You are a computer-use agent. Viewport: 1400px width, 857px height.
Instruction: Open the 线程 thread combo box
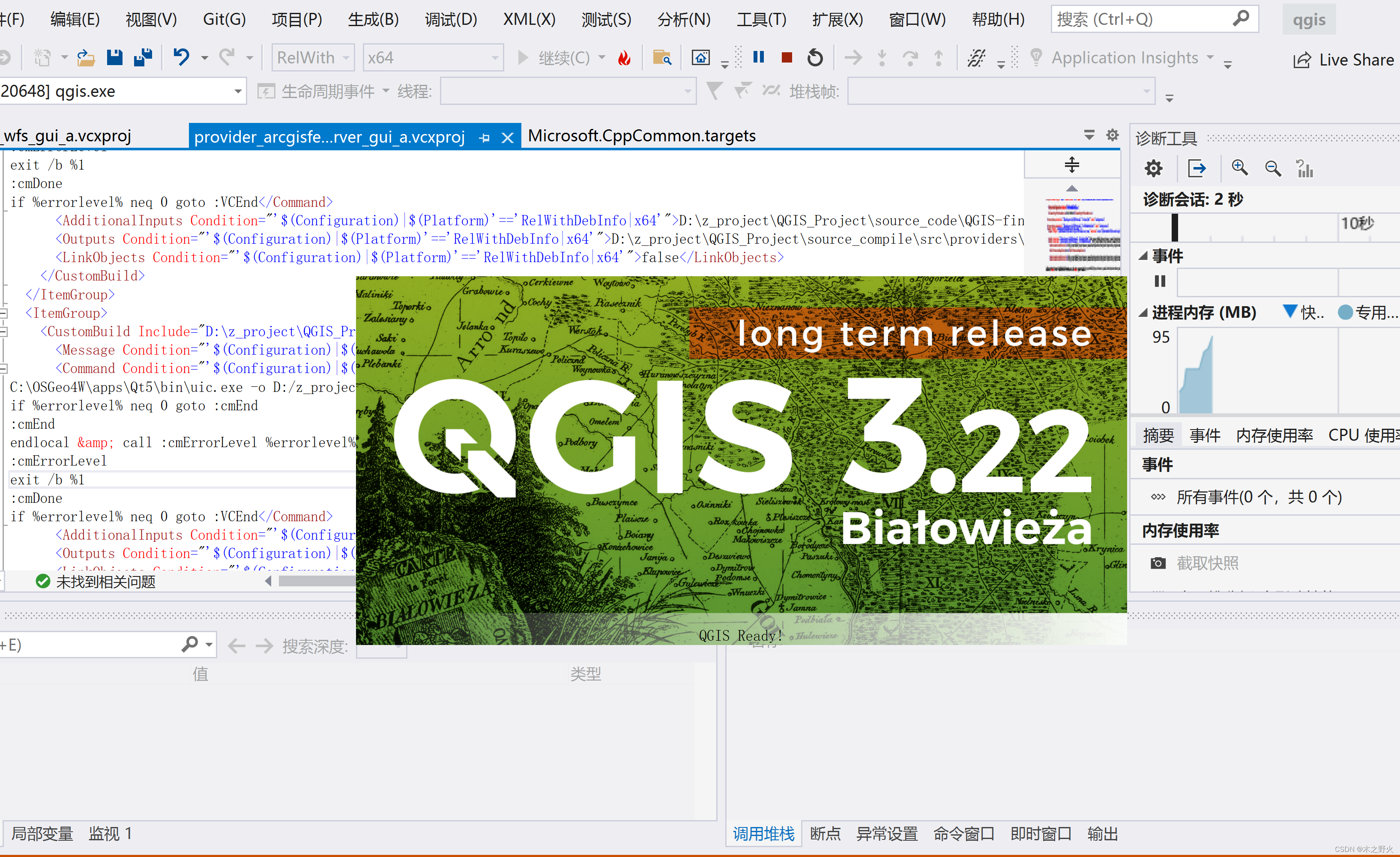coord(568,91)
